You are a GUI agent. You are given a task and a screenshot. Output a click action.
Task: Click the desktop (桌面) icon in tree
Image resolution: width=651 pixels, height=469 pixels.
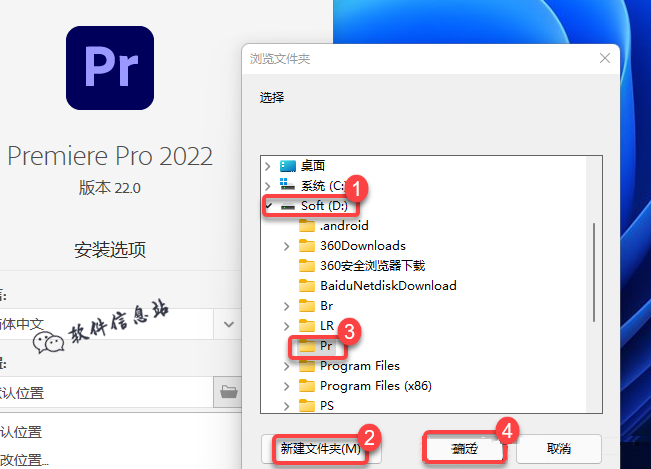(288, 166)
